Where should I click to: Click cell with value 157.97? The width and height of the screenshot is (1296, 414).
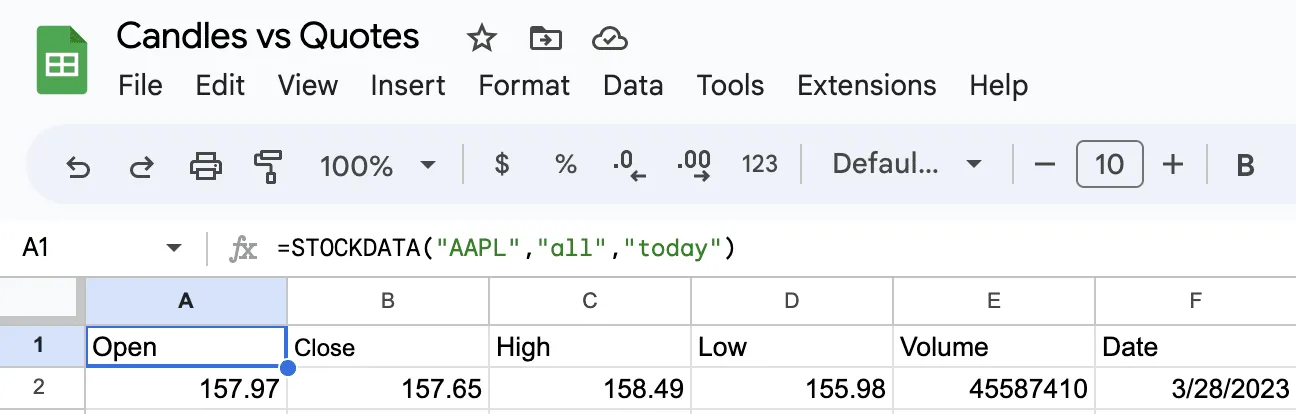[186, 388]
